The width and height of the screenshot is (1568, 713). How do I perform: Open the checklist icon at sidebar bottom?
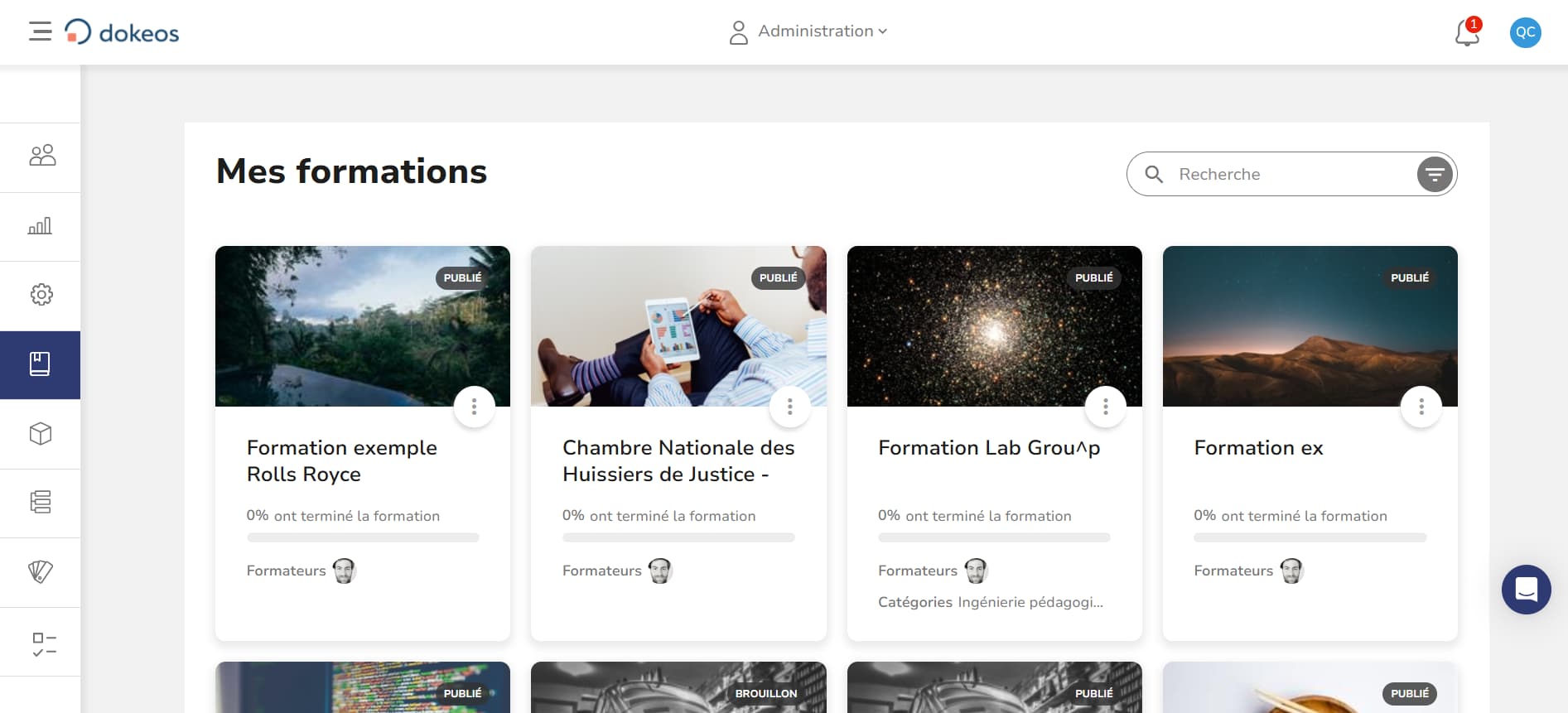point(41,642)
